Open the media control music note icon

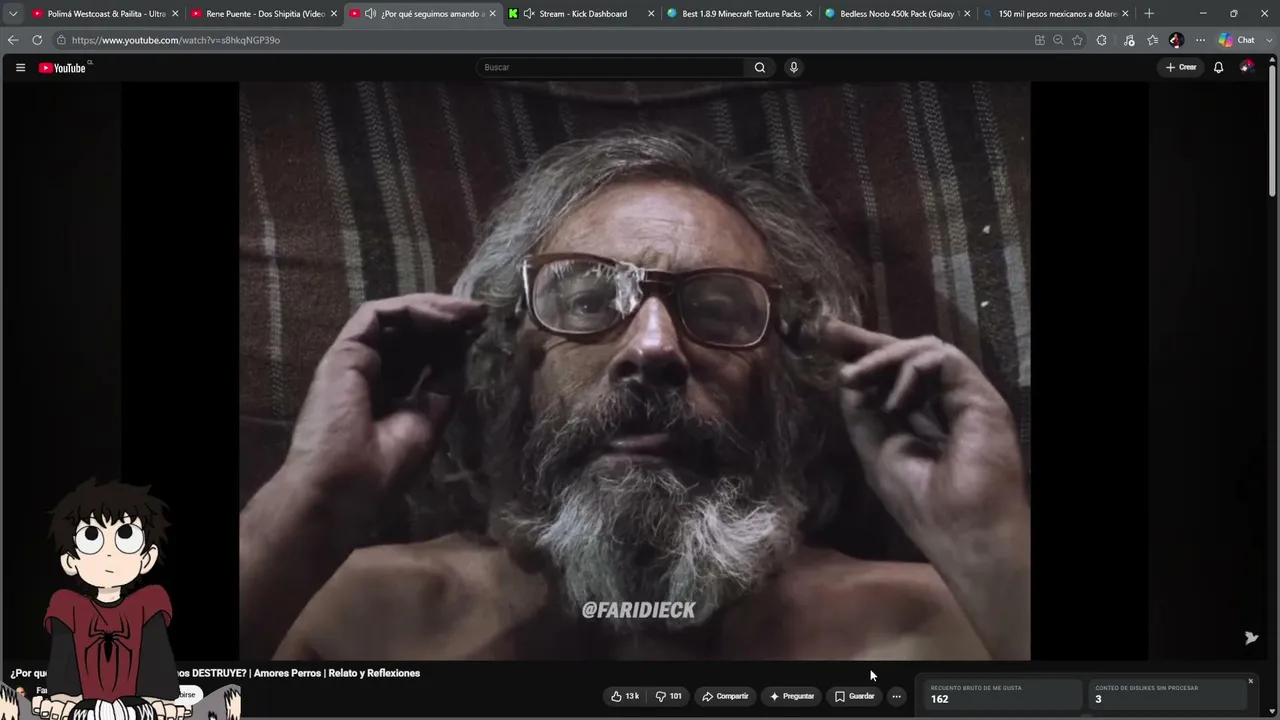(x=1129, y=40)
